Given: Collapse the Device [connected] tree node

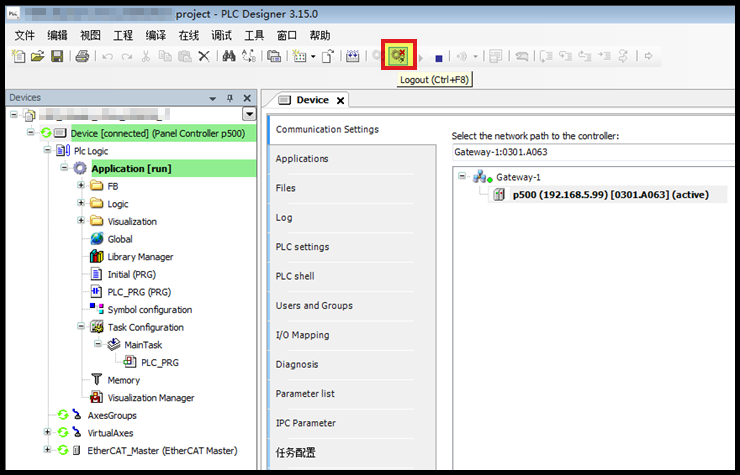Looking at the screenshot, I should (31, 133).
